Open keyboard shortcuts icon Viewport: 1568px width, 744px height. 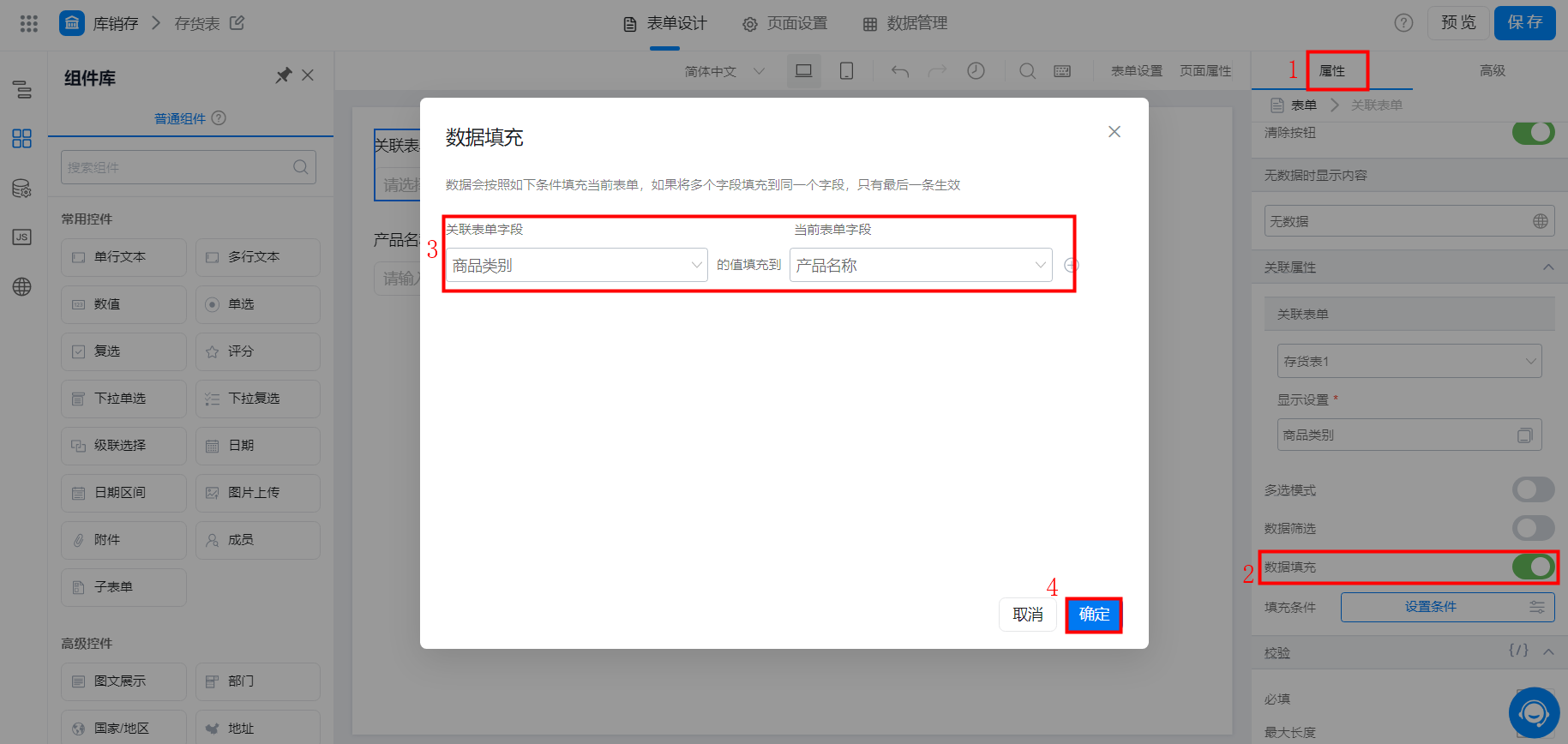1062,71
